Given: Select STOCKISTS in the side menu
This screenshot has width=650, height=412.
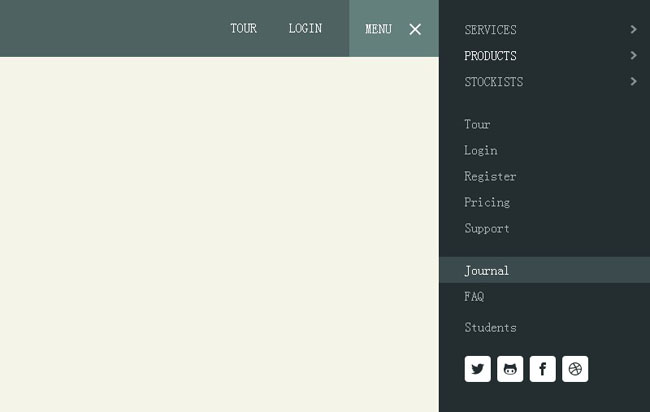Looking at the screenshot, I should (493, 82).
